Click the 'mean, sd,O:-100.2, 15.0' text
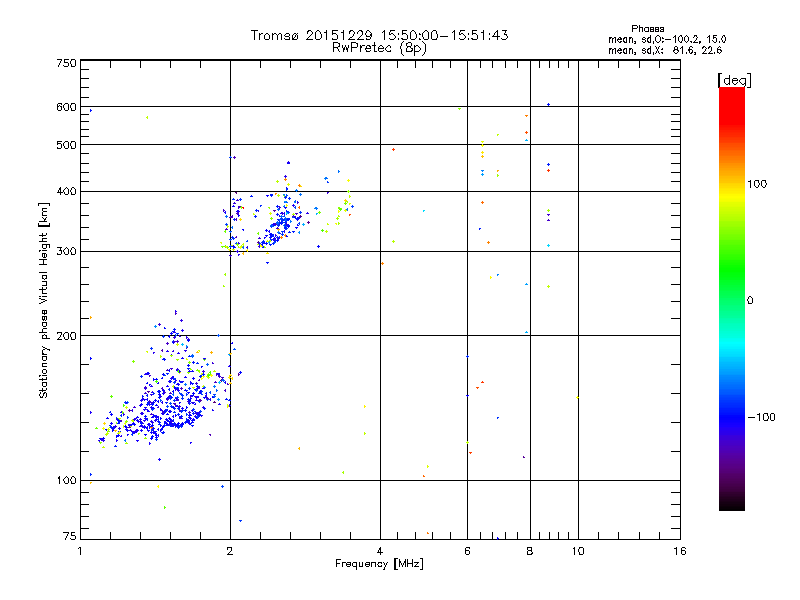 667,39
